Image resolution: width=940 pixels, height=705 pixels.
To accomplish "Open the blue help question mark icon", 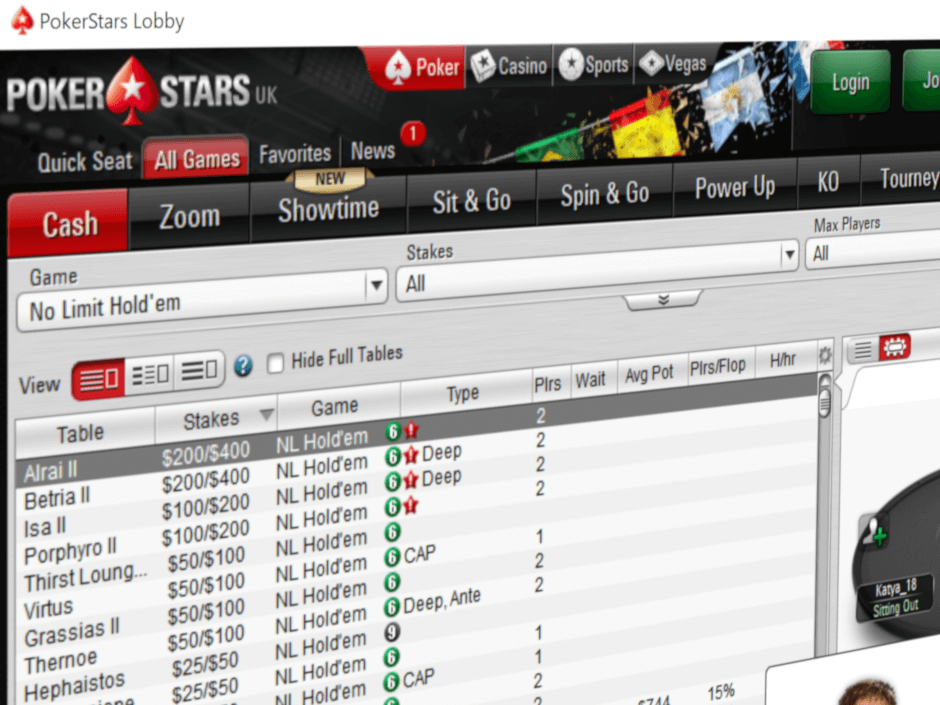I will (x=242, y=367).
